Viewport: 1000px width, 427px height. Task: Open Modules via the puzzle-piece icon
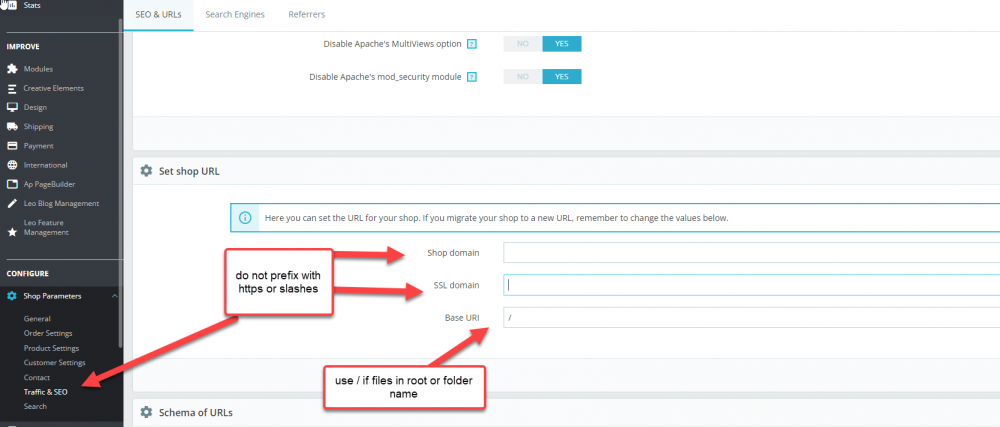[11, 69]
